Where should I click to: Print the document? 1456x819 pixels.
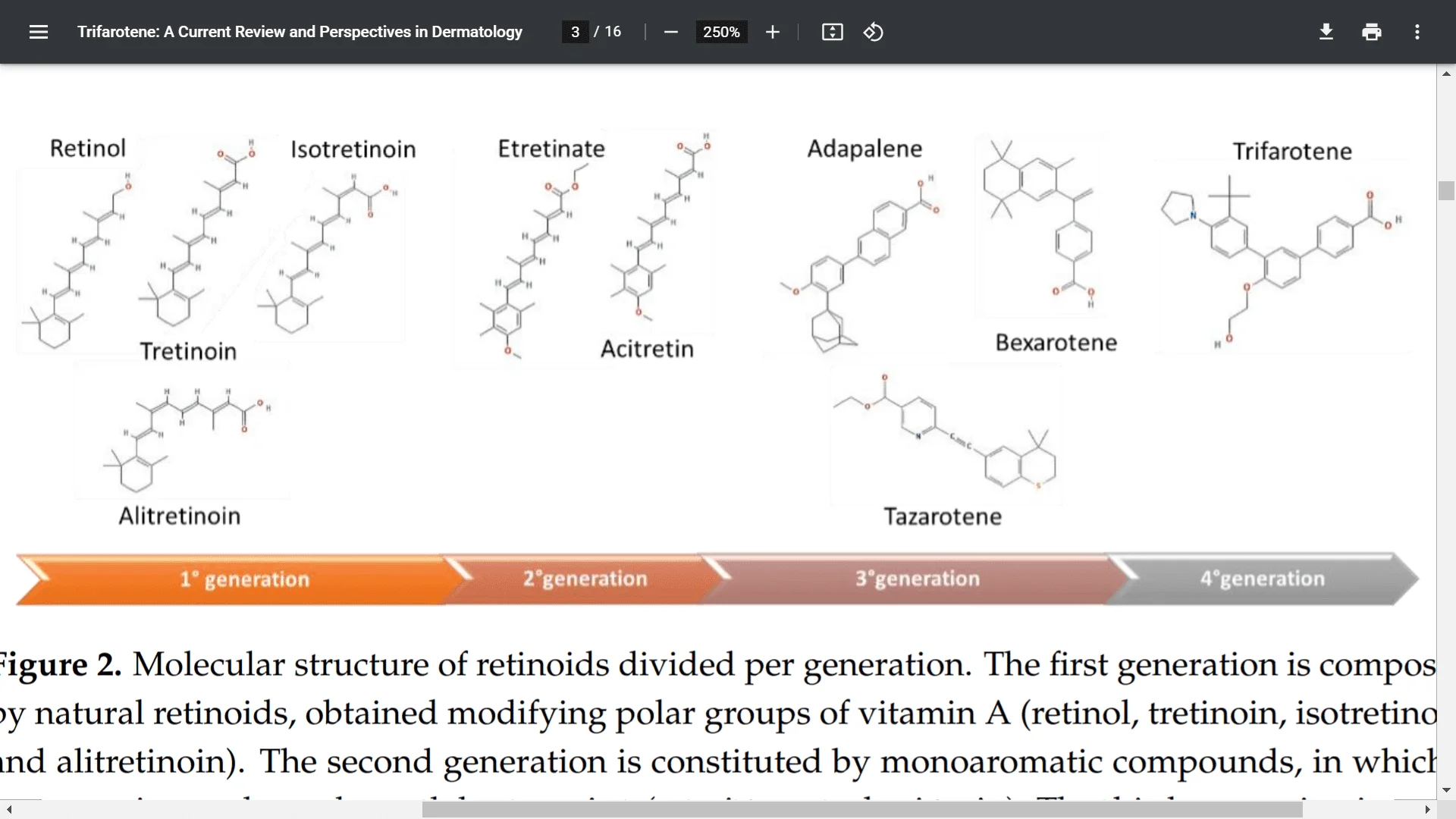pyautogui.click(x=1372, y=32)
